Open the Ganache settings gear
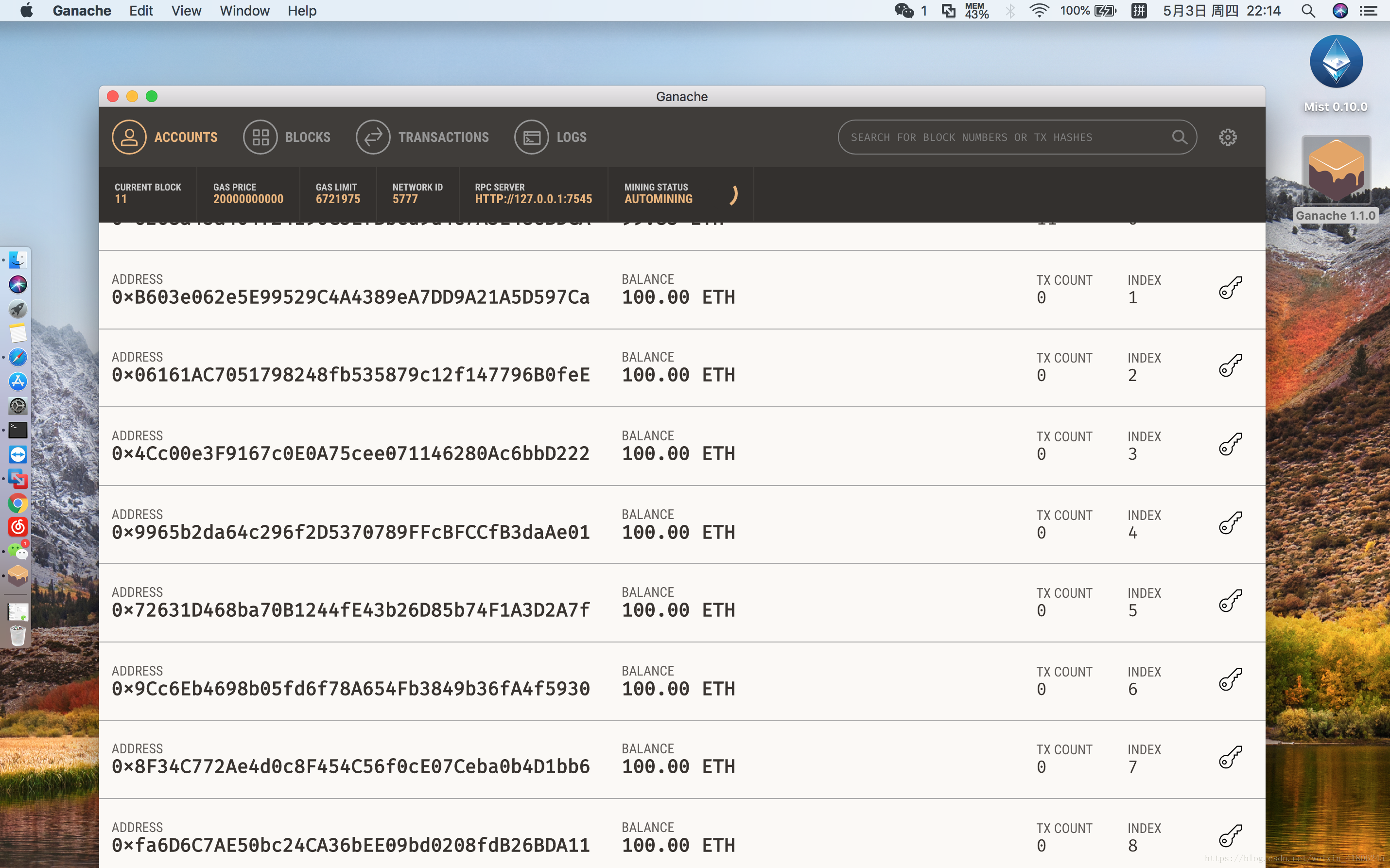Image resolution: width=1390 pixels, height=868 pixels. pyautogui.click(x=1228, y=137)
